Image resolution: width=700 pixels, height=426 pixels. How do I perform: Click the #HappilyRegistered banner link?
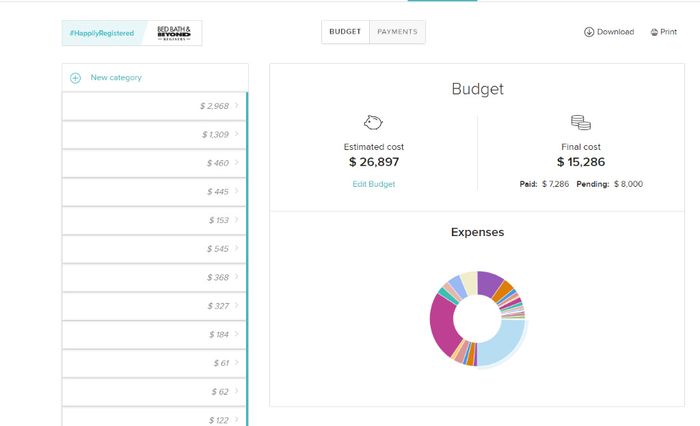102,33
